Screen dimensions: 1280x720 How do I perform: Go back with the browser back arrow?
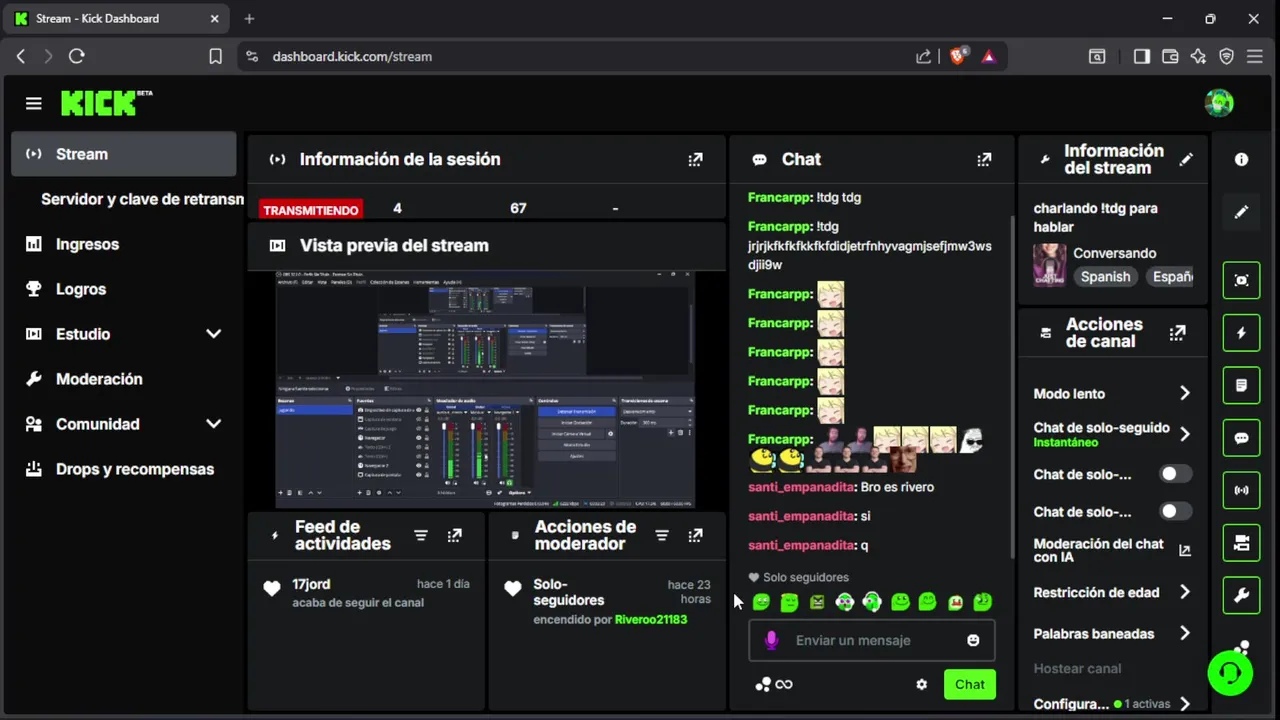pos(21,56)
